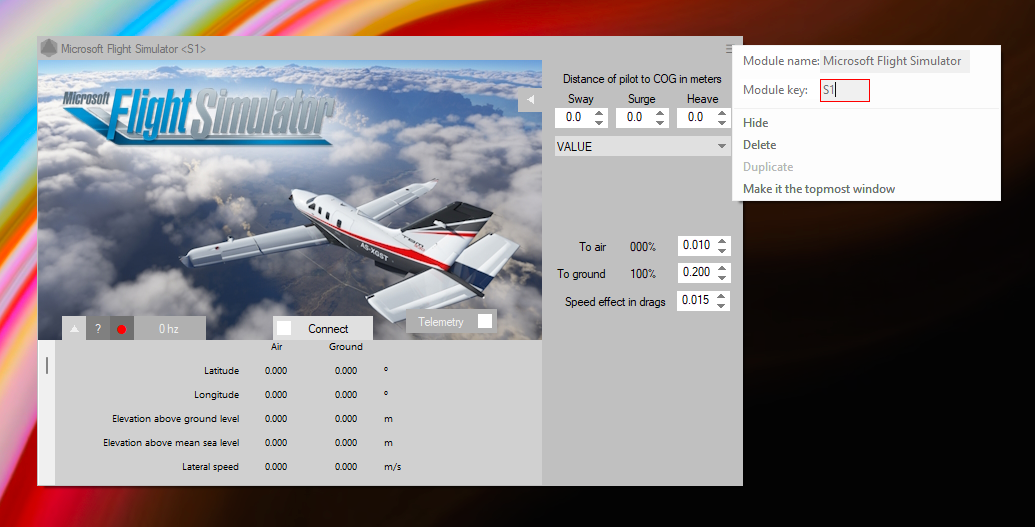Select Make it the topmost window
The width and height of the screenshot is (1035, 527).
click(x=818, y=189)
